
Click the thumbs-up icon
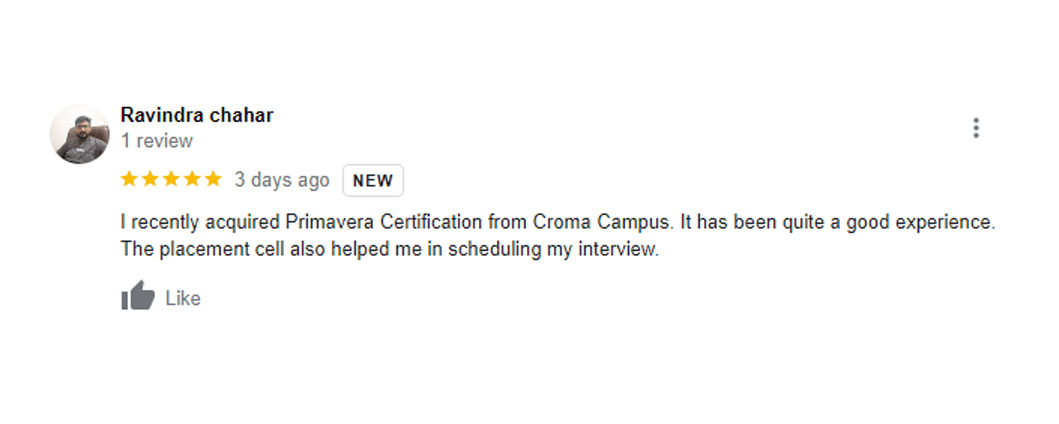138,296
